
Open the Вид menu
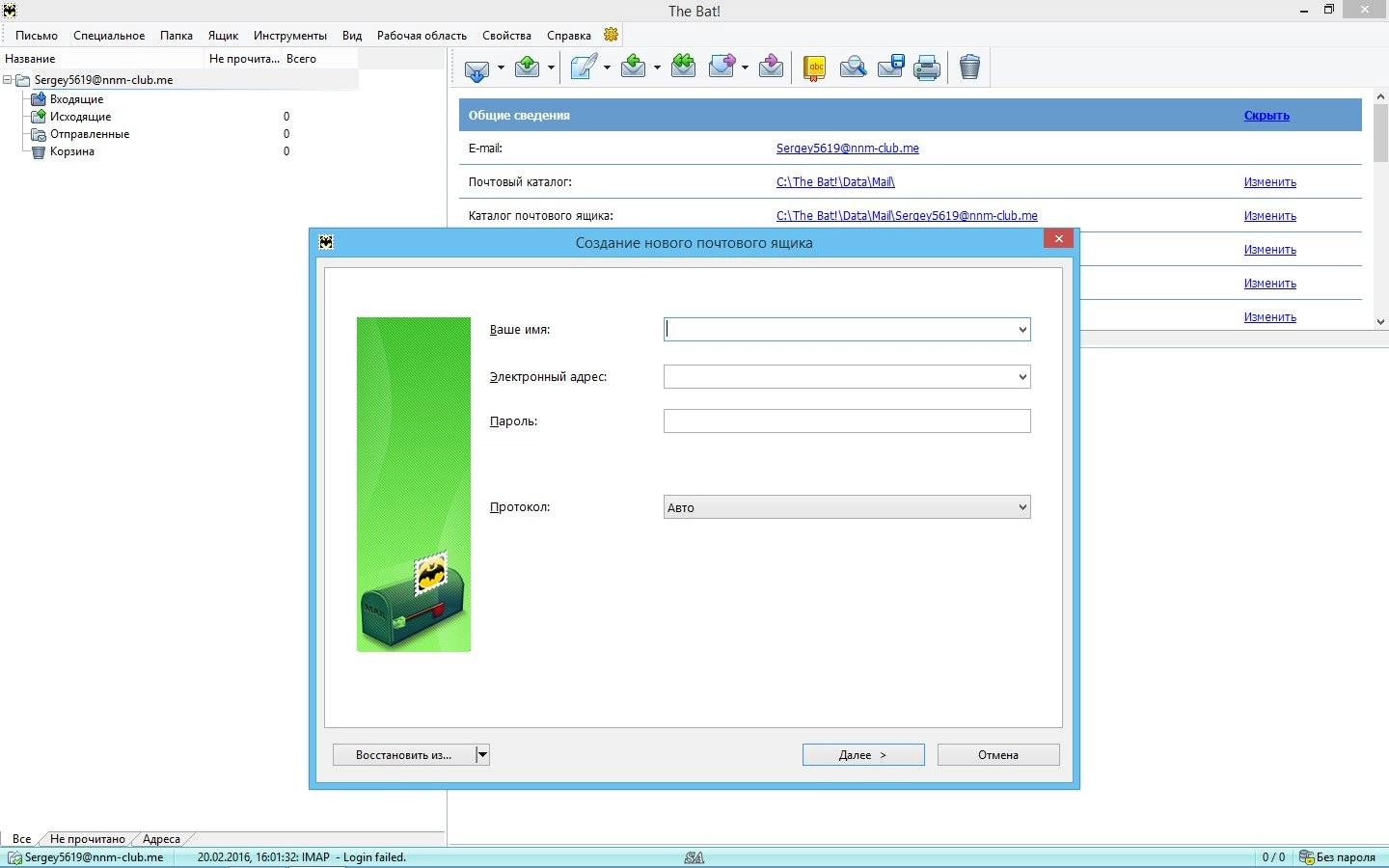pyautogui.click(x=352, y=36)
